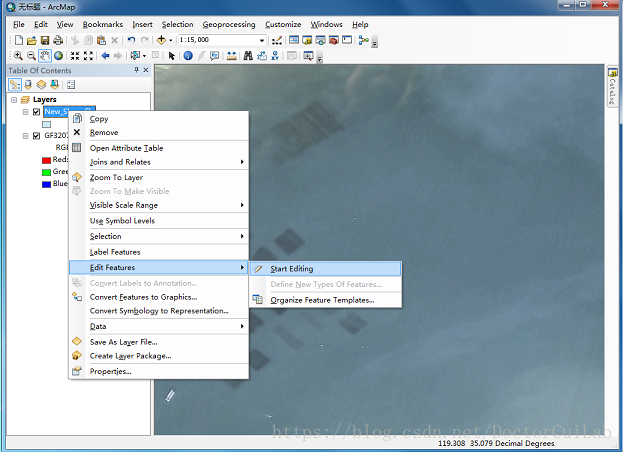The image size is (623, 452).
Task: Select the HTML Popup tool
Action: pyautogui.click(x=215, y=56)
